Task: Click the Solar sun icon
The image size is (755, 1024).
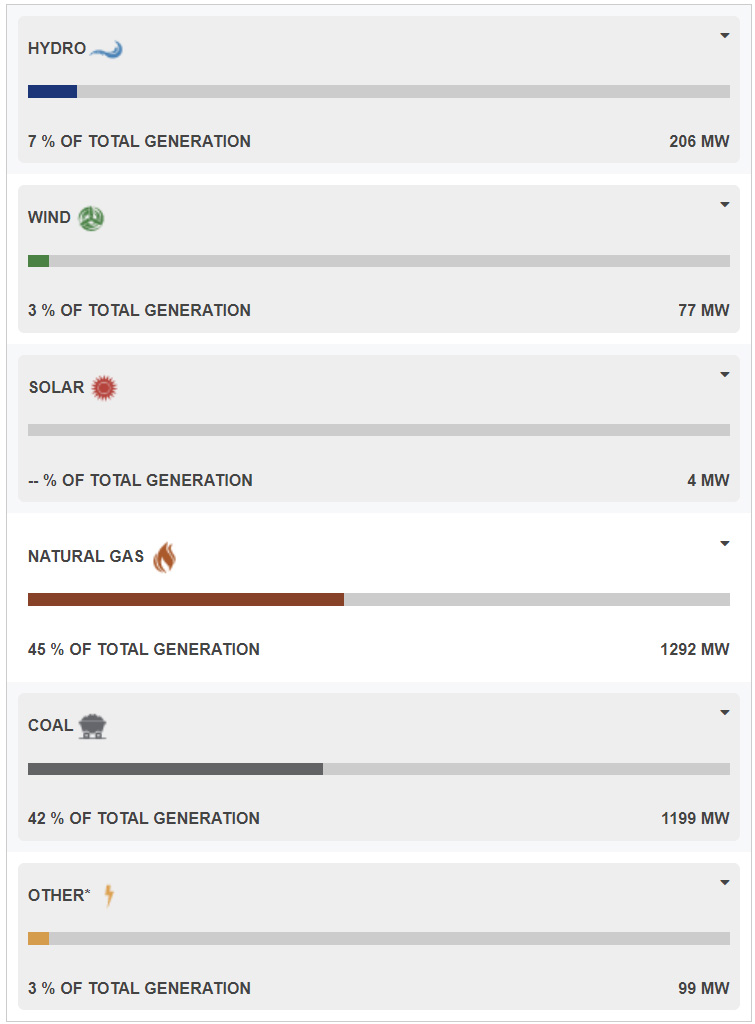Action: tap(104, 388)
